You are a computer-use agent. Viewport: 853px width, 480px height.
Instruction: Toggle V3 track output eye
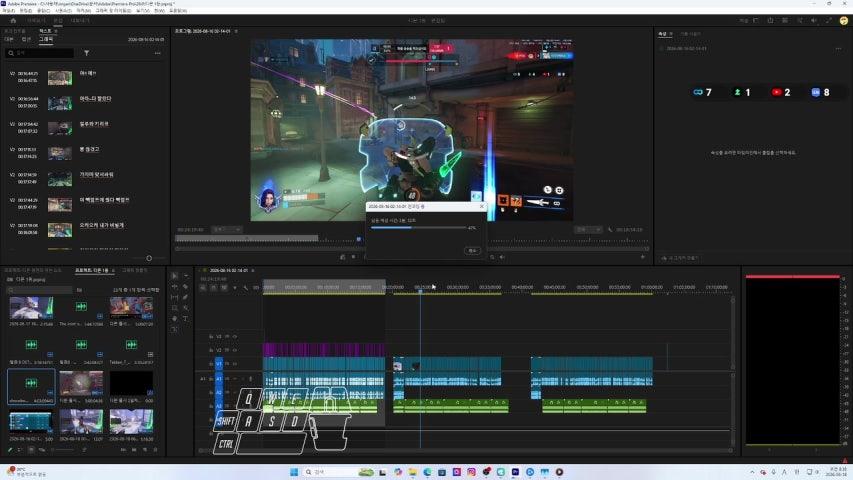pyautogui.click(x=235, y=337)
